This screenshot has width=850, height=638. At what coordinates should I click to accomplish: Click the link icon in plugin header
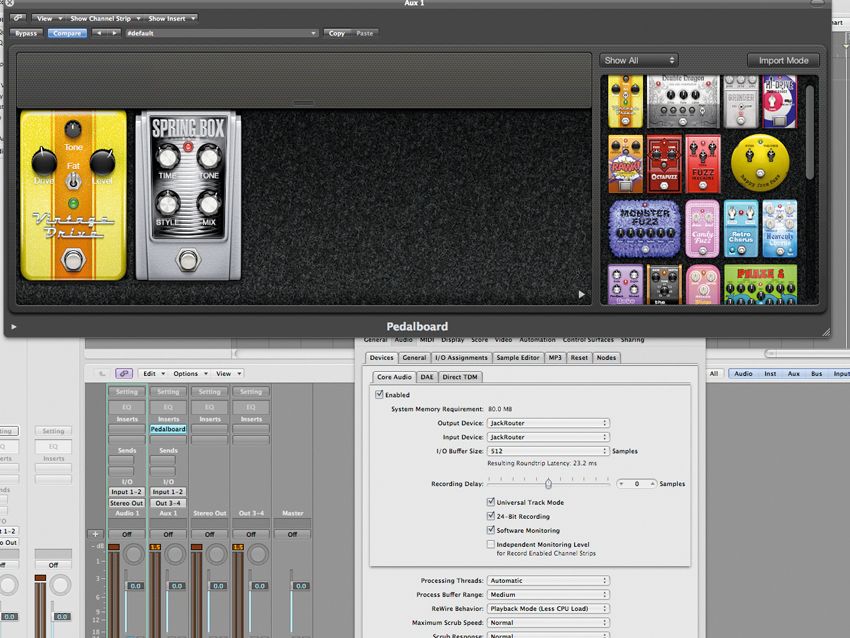point(18,18)
